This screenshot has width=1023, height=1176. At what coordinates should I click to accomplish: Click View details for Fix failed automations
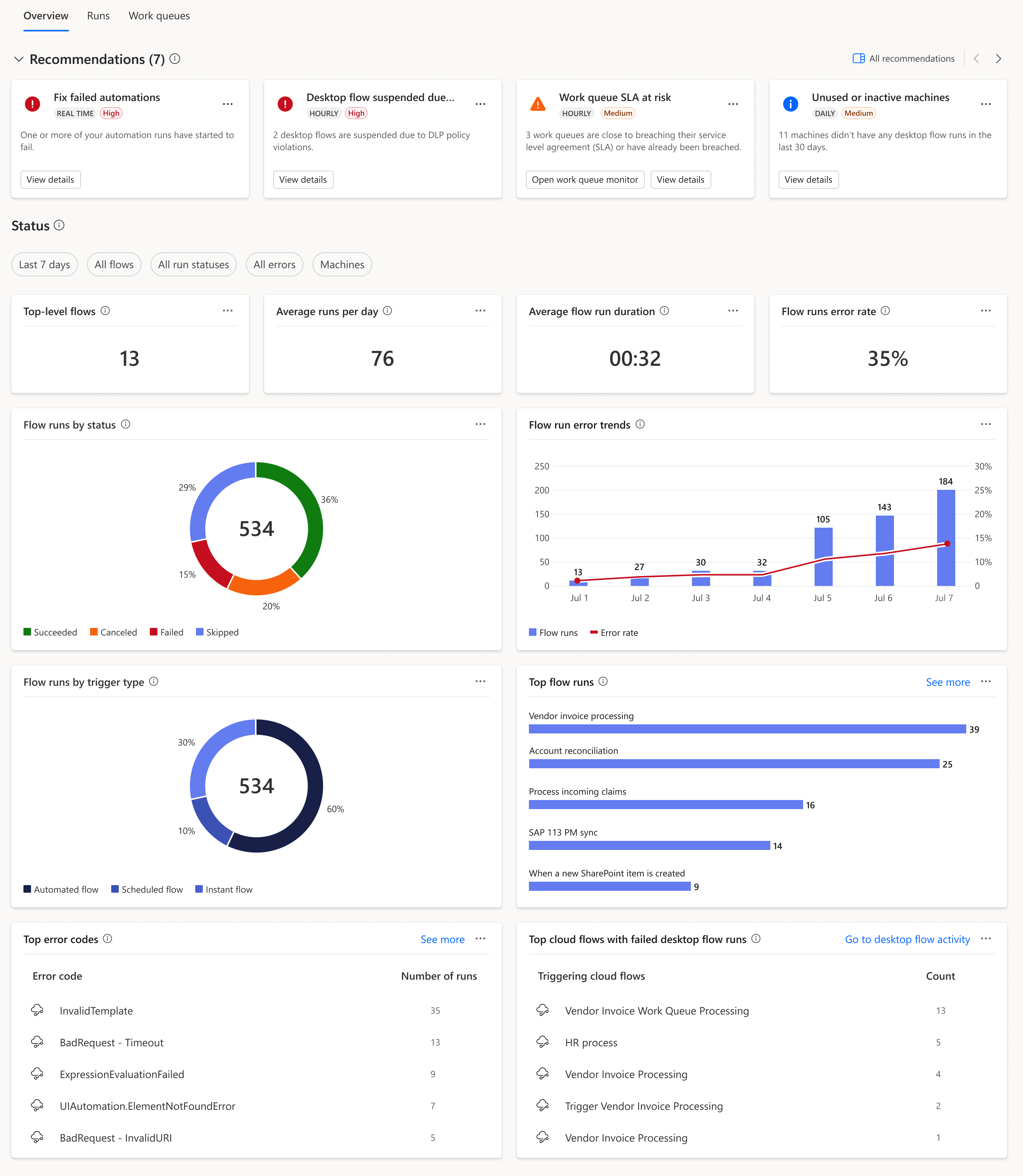(x=51, y=180)
